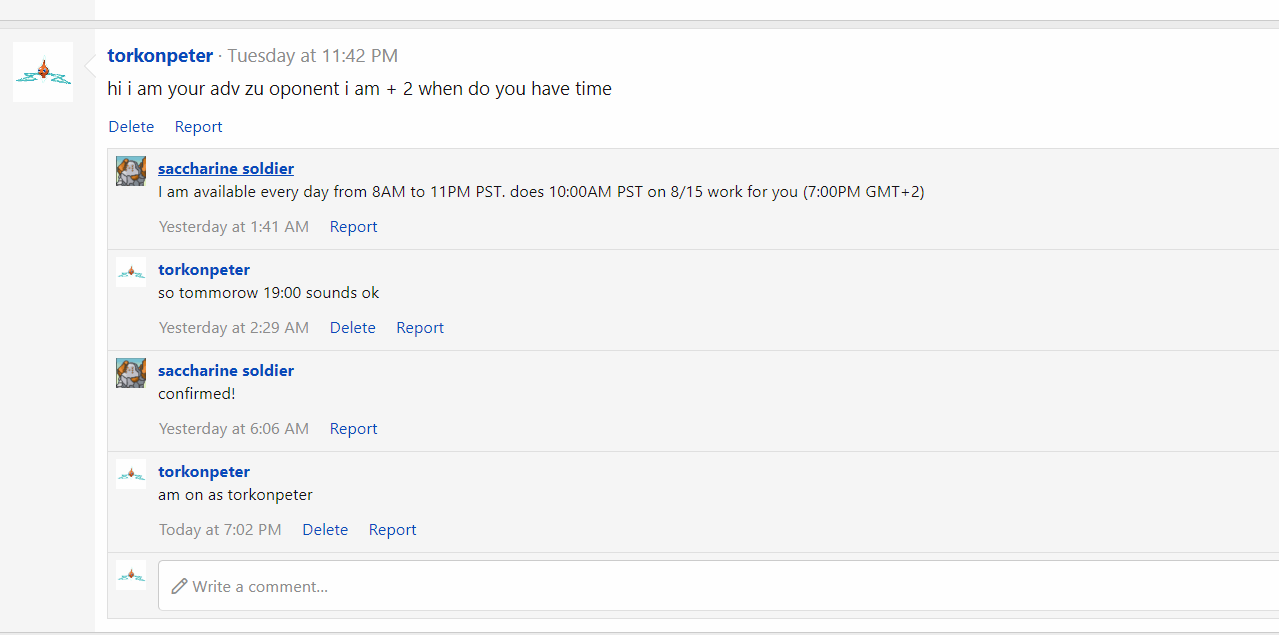1279x635 pixels.
Task: Click pencil icon in comment field
Action: 179,586
